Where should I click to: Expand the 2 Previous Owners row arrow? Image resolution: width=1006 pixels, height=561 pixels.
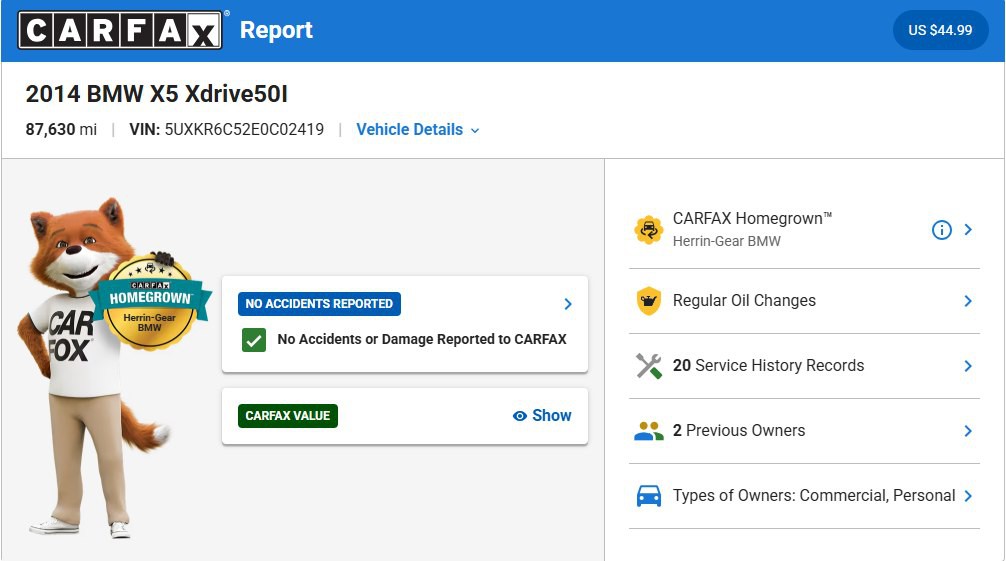pos(968,431)
